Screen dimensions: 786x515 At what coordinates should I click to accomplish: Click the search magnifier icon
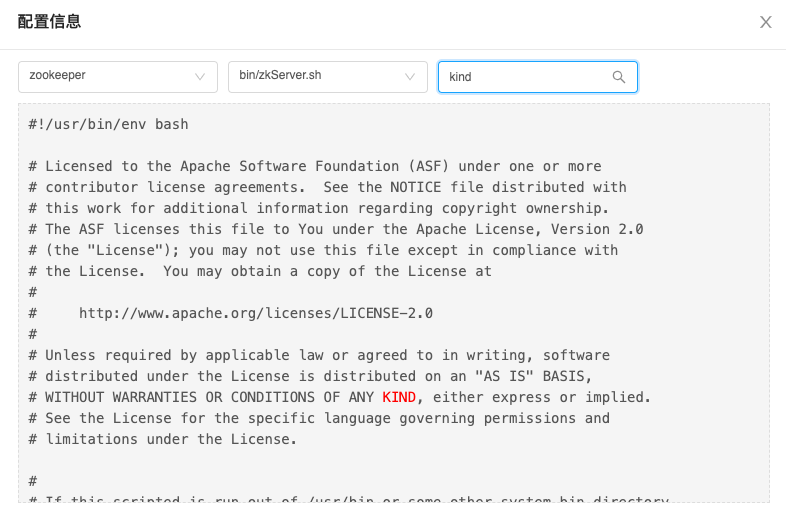click(x=618, y=77)
